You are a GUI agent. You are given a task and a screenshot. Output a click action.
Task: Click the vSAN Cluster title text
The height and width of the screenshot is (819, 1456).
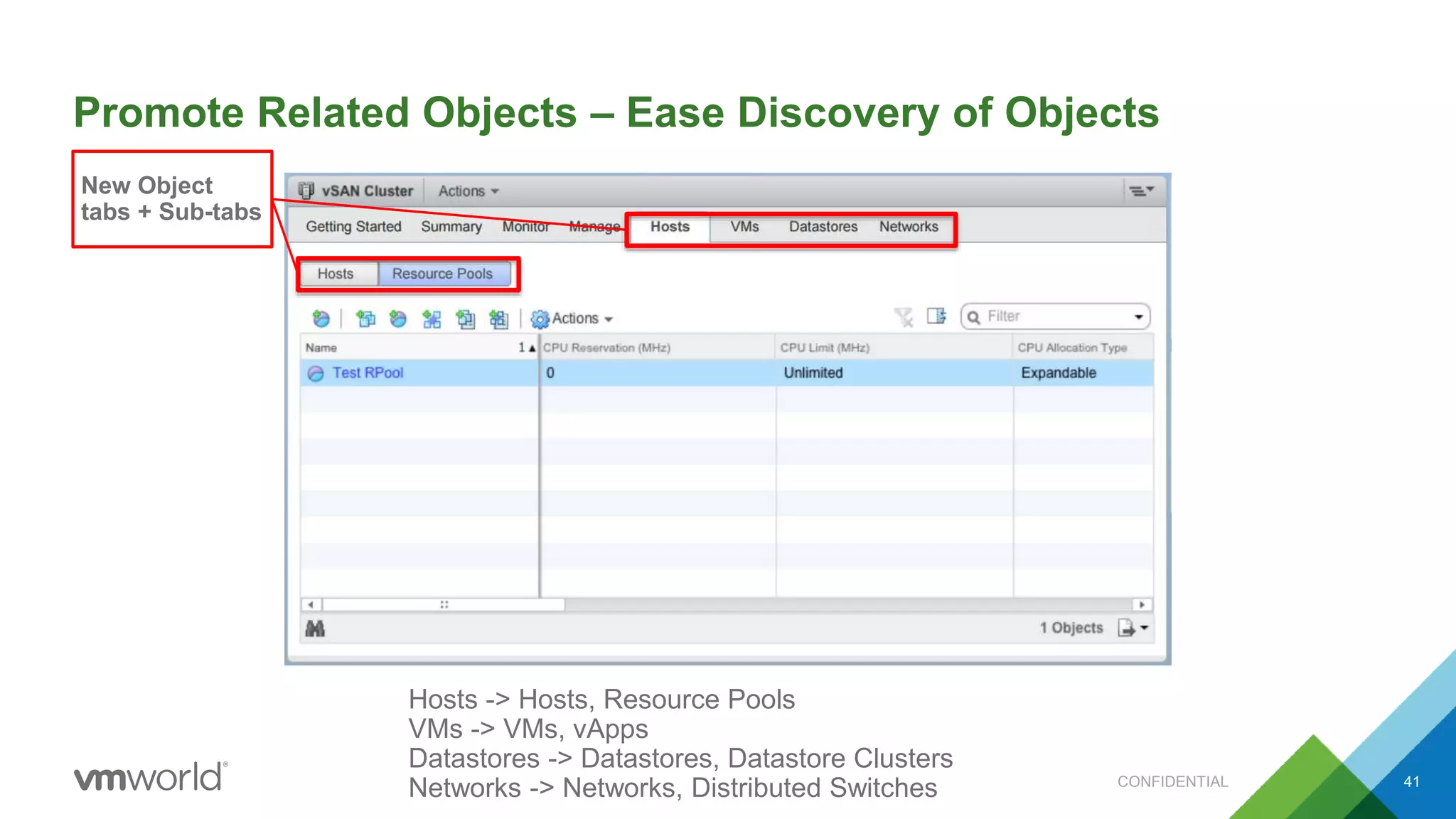click(x=368, y=191)
